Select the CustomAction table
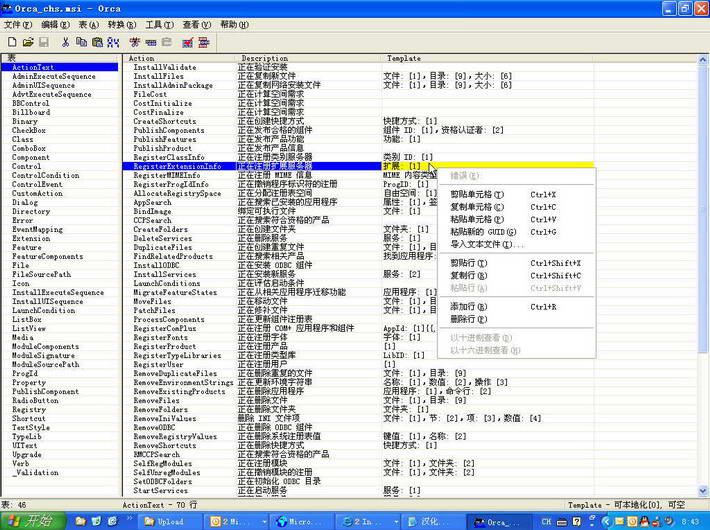Viewport: 710px width, 530px height. click(x=38, y=193)
